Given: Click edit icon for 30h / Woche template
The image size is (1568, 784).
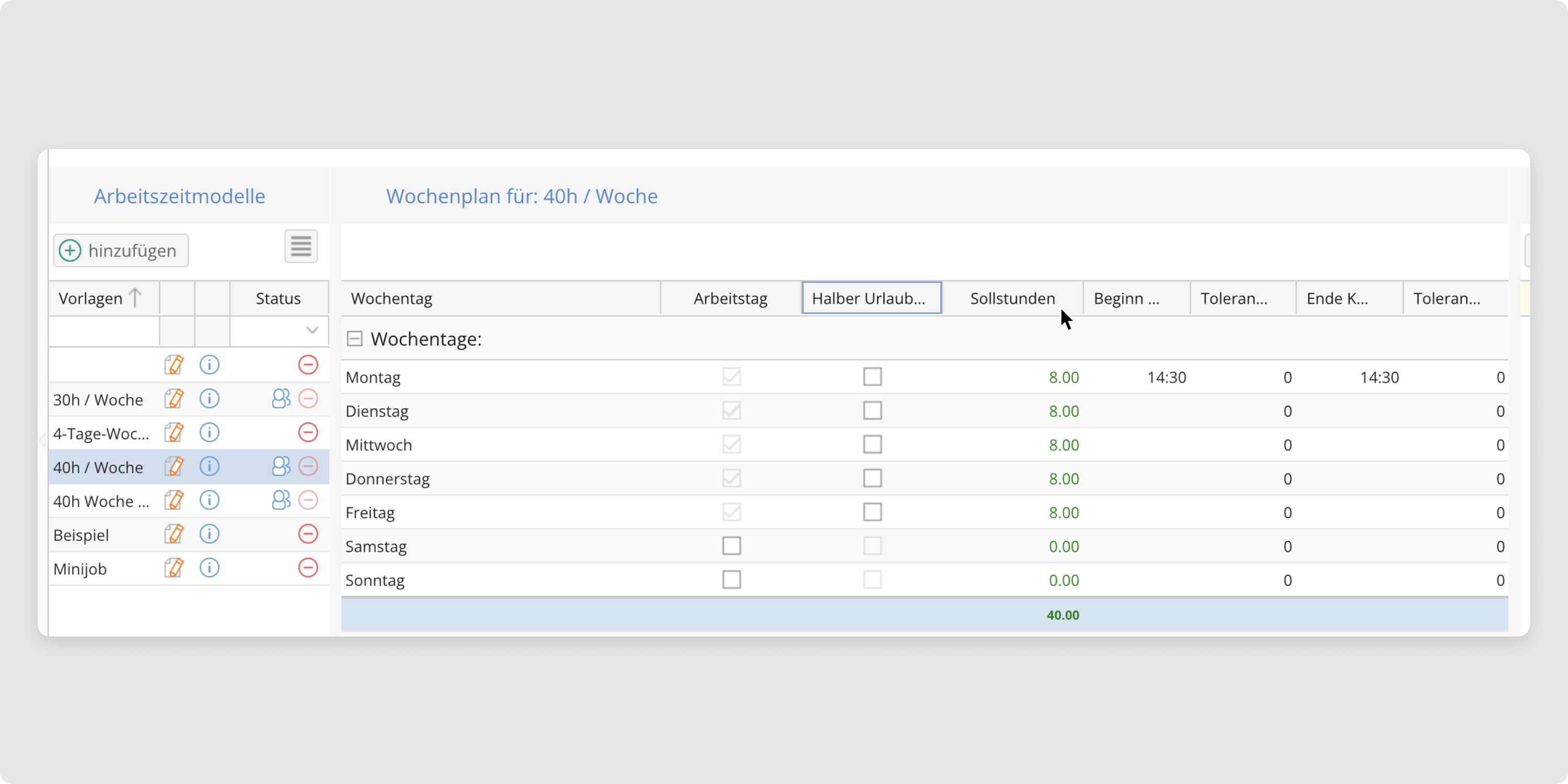Looking at the screenshot, I should pos(174,399).
